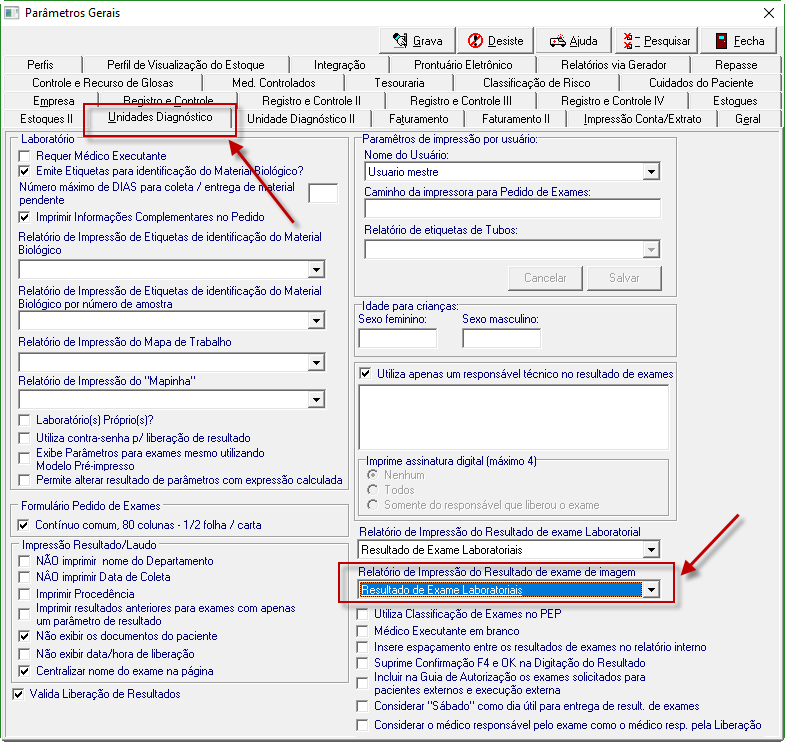Select the Perfis tab

(x=40, y=65)
